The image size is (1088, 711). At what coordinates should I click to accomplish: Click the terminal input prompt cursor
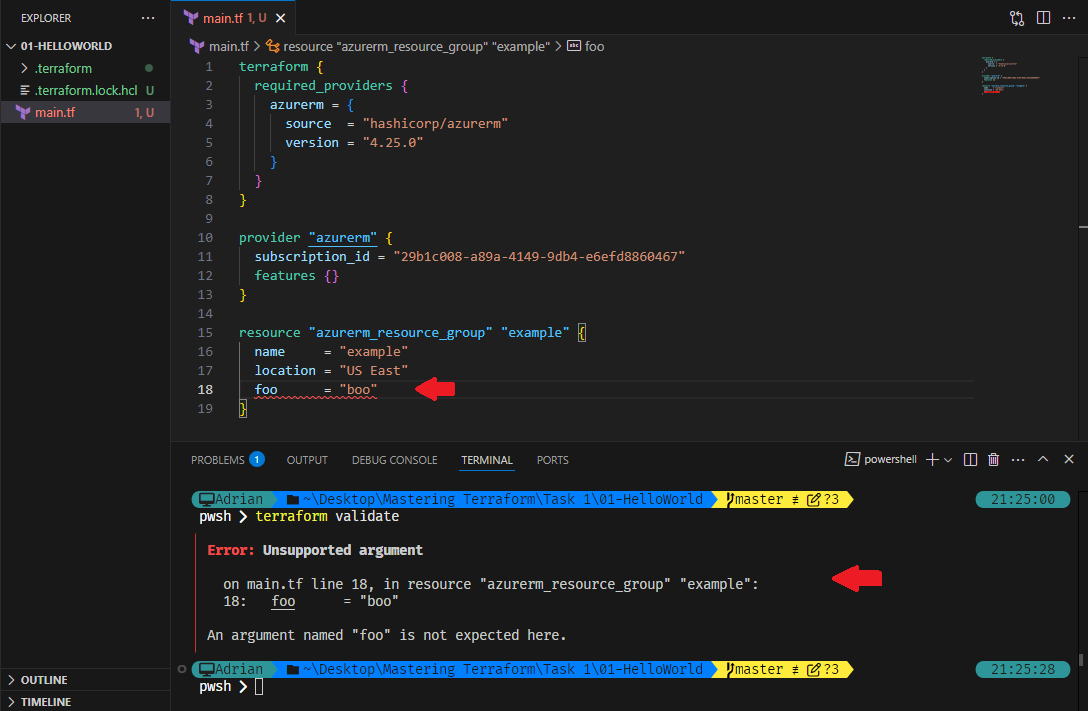(x=259, y=687)
